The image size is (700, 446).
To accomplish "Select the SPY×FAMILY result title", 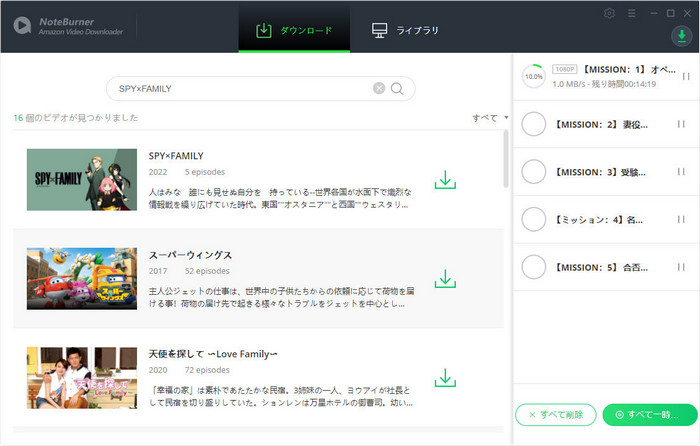I will [x=176, y=156].
